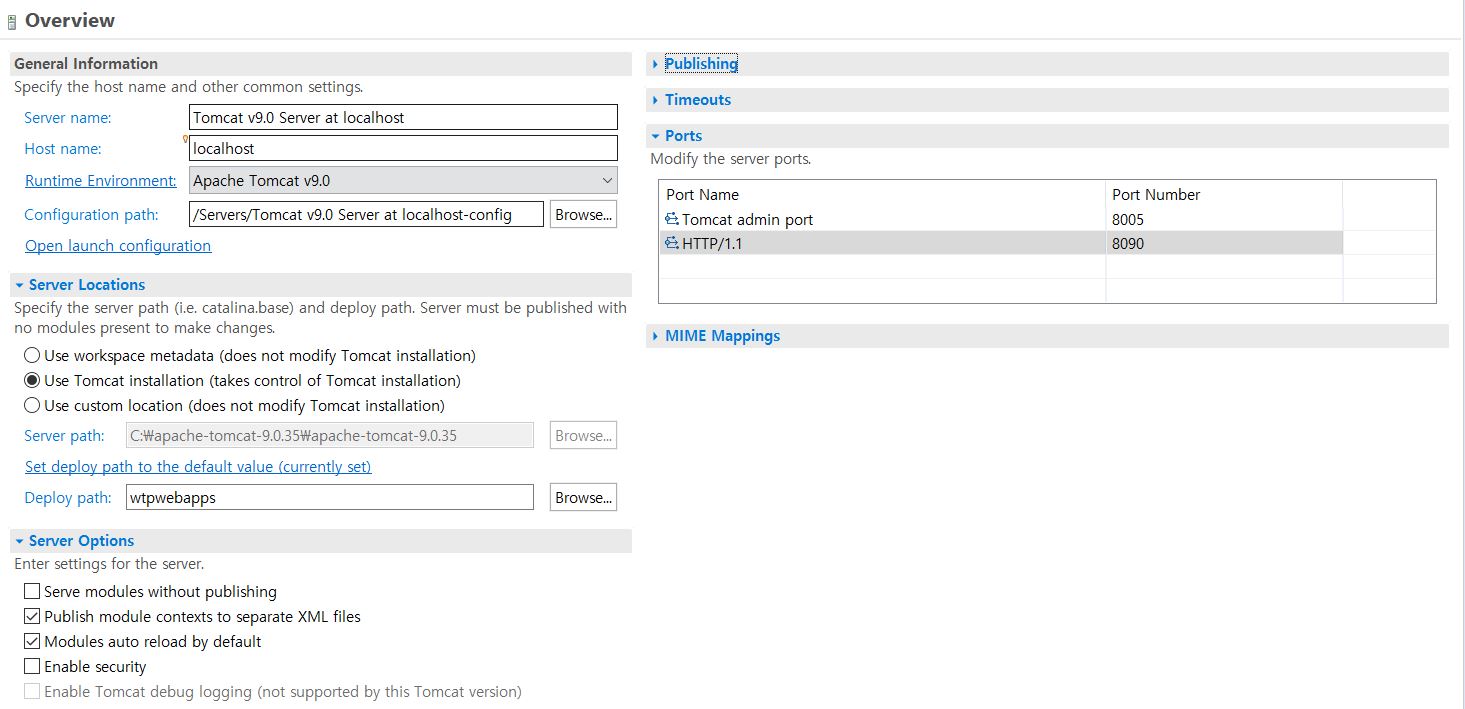Click the HTTP/1.1 port row icon
The image size is (1465, 709).
coord(672,243)
